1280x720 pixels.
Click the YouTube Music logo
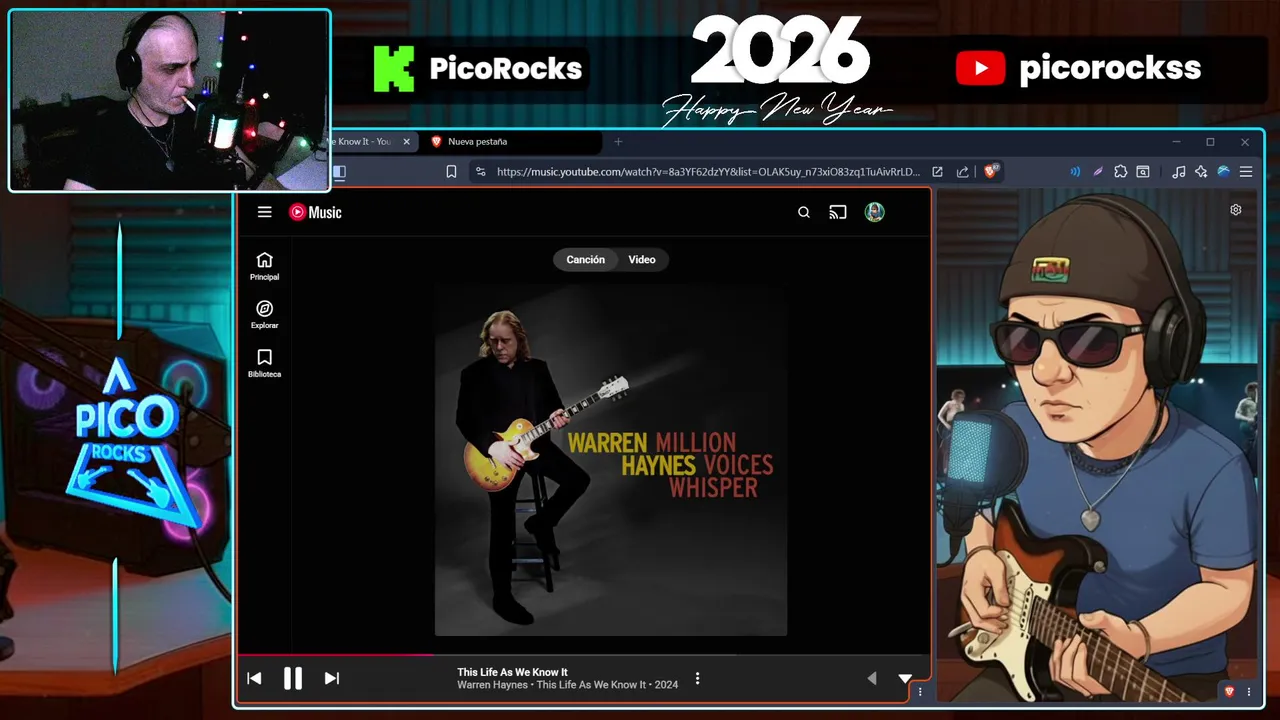click(315, 212)
